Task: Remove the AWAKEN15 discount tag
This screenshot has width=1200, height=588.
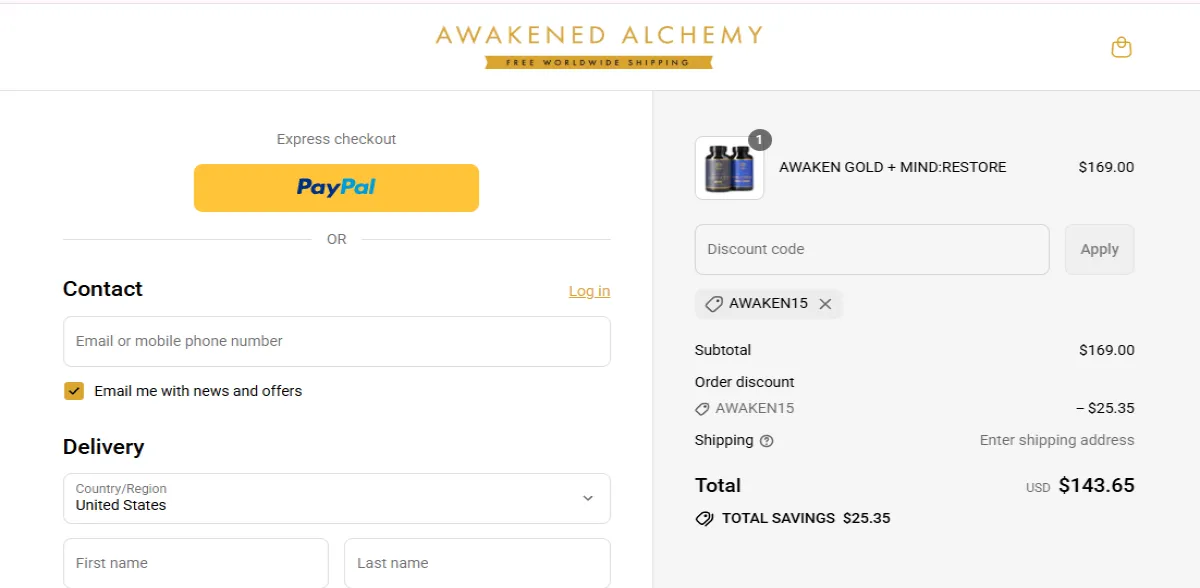Action: click(x=824, y=304)
